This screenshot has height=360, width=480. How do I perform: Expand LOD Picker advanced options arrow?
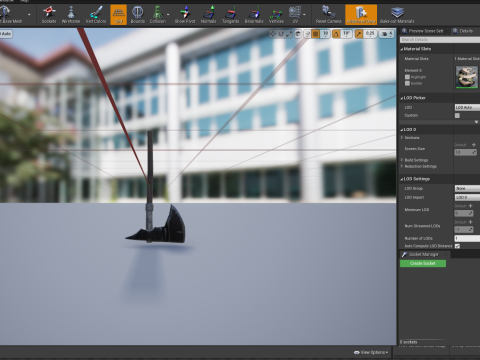pos(476,122)
